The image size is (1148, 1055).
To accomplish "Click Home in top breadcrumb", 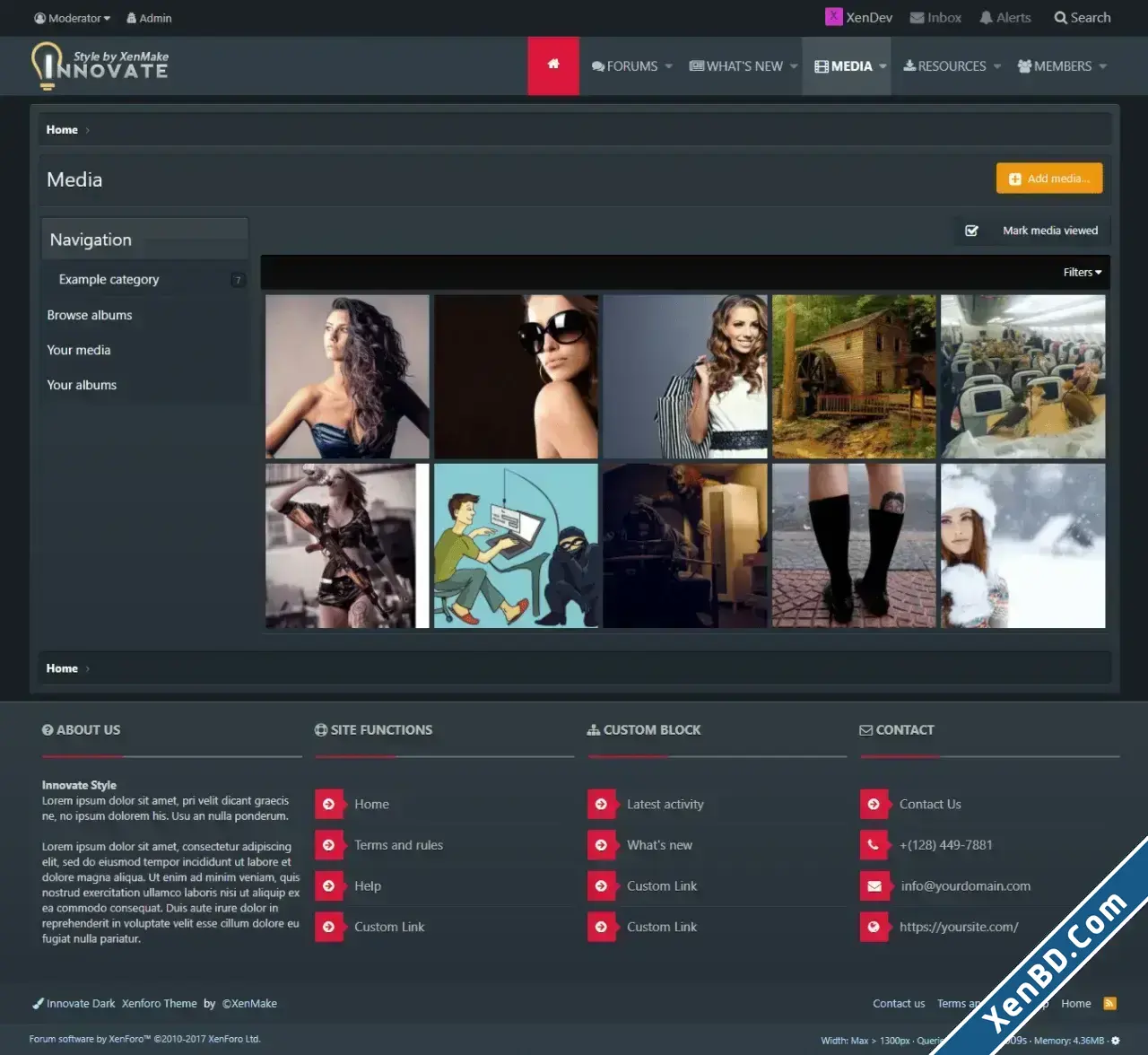I will point(62,130).
